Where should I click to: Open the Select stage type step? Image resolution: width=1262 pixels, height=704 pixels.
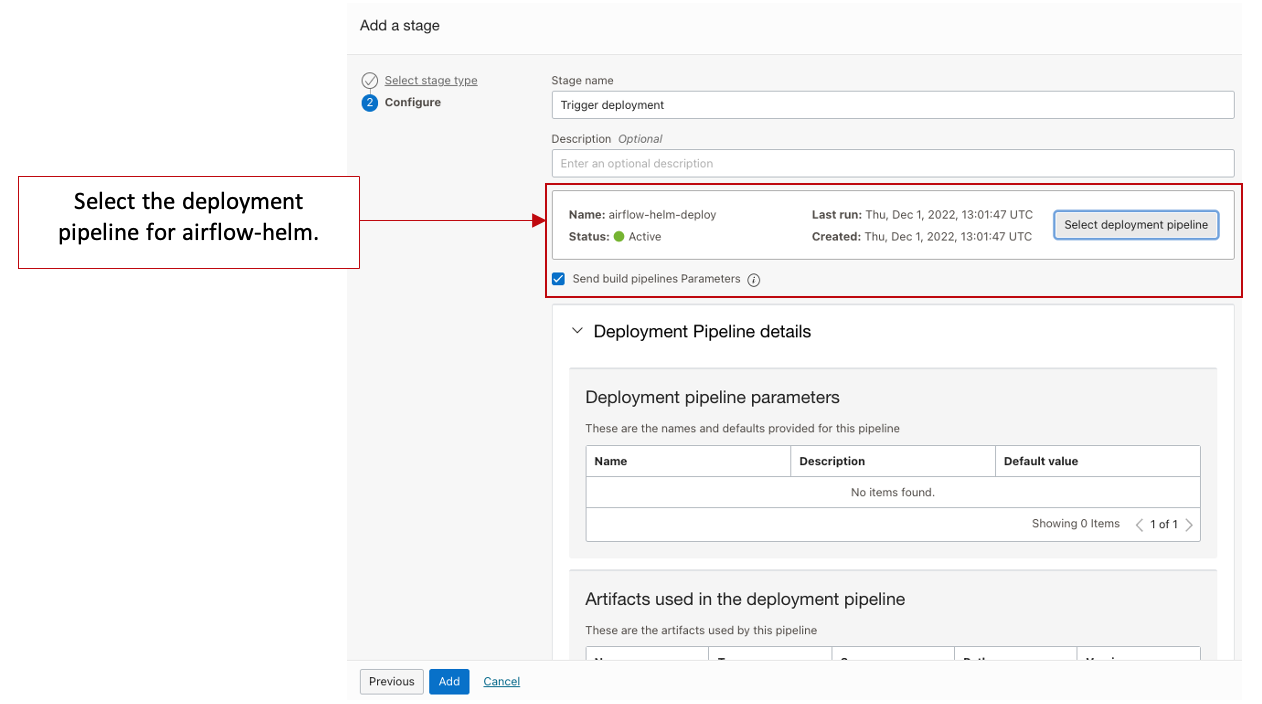click(x=431, y=81)
